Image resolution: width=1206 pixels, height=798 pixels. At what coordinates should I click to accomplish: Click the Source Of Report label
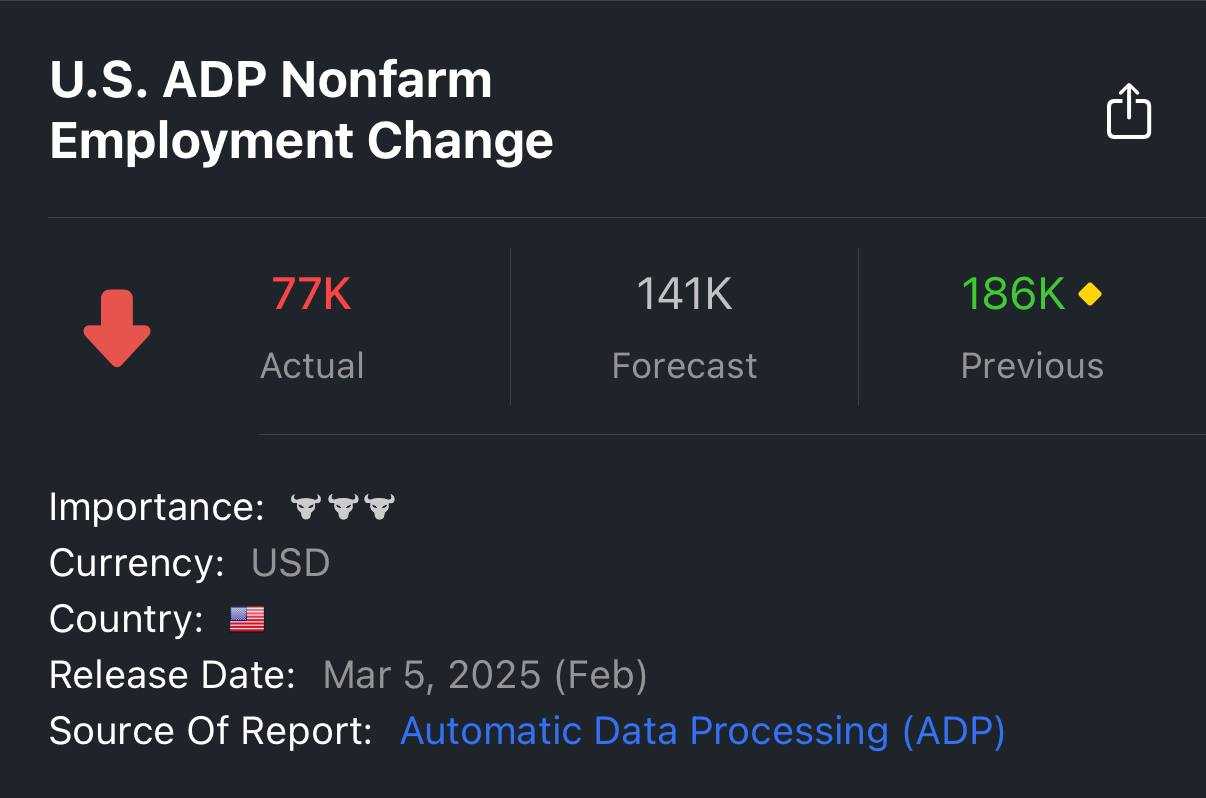[210, 731]
